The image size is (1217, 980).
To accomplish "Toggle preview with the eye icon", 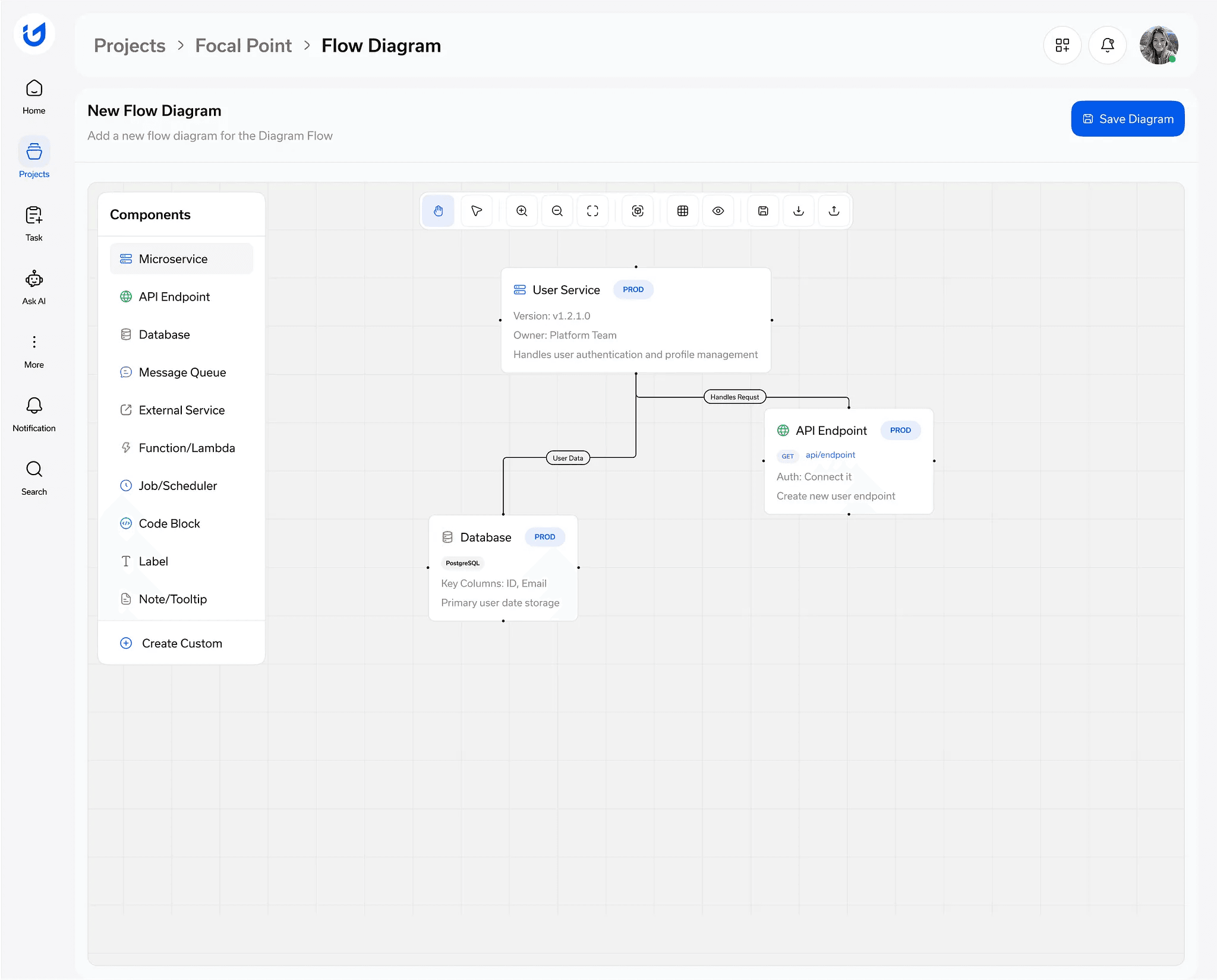I will click(718, 211).
